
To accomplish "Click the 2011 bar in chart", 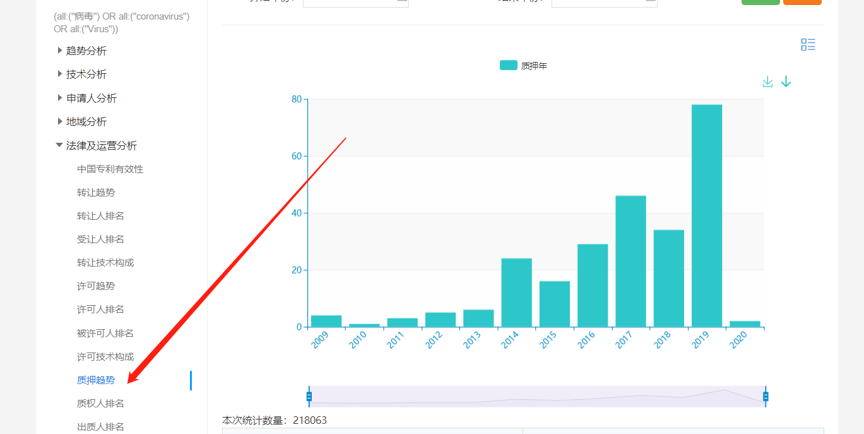I will pos(402,323).
